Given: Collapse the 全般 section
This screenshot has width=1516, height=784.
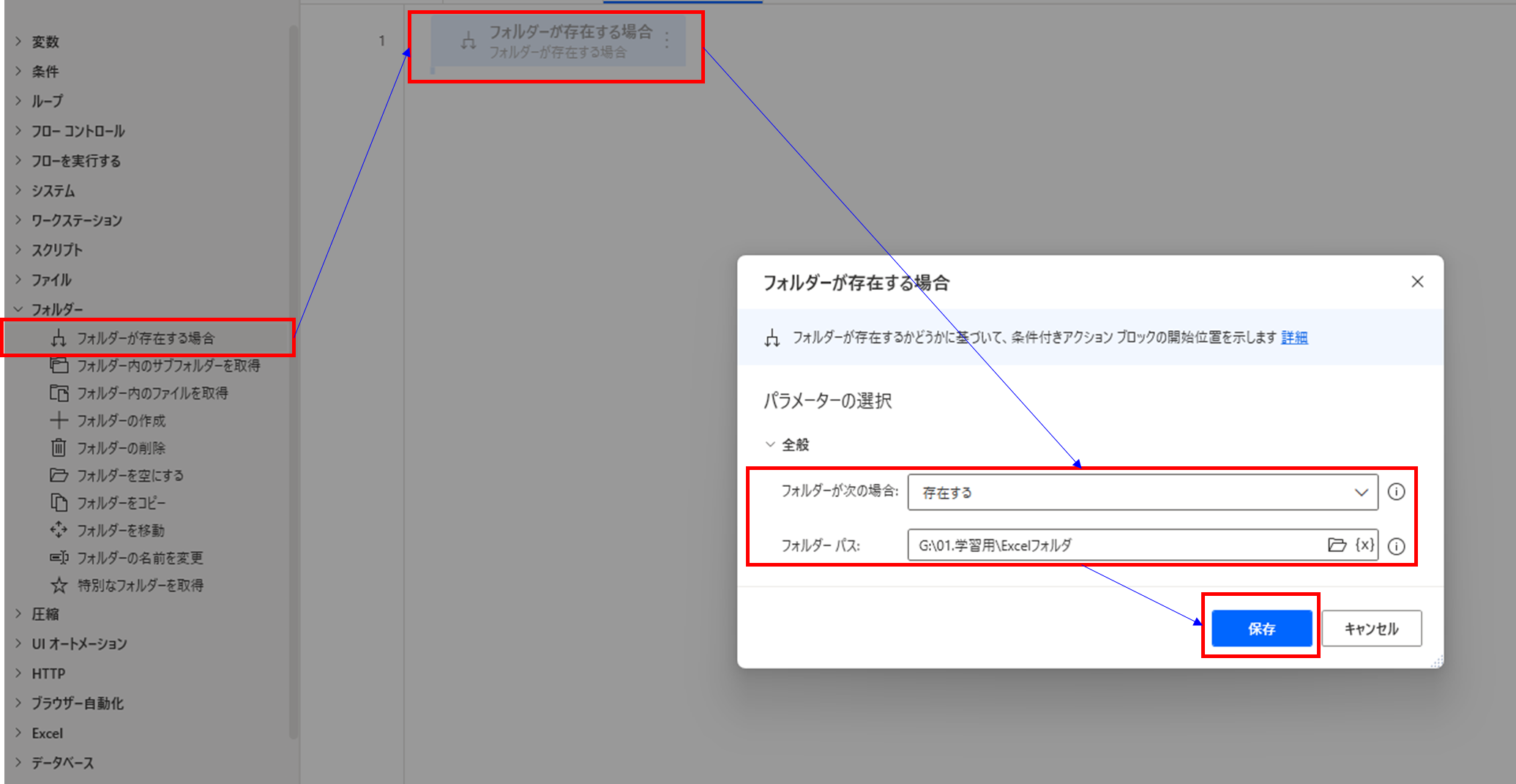Looking at the screenshot, I should (x=770, y=444).
